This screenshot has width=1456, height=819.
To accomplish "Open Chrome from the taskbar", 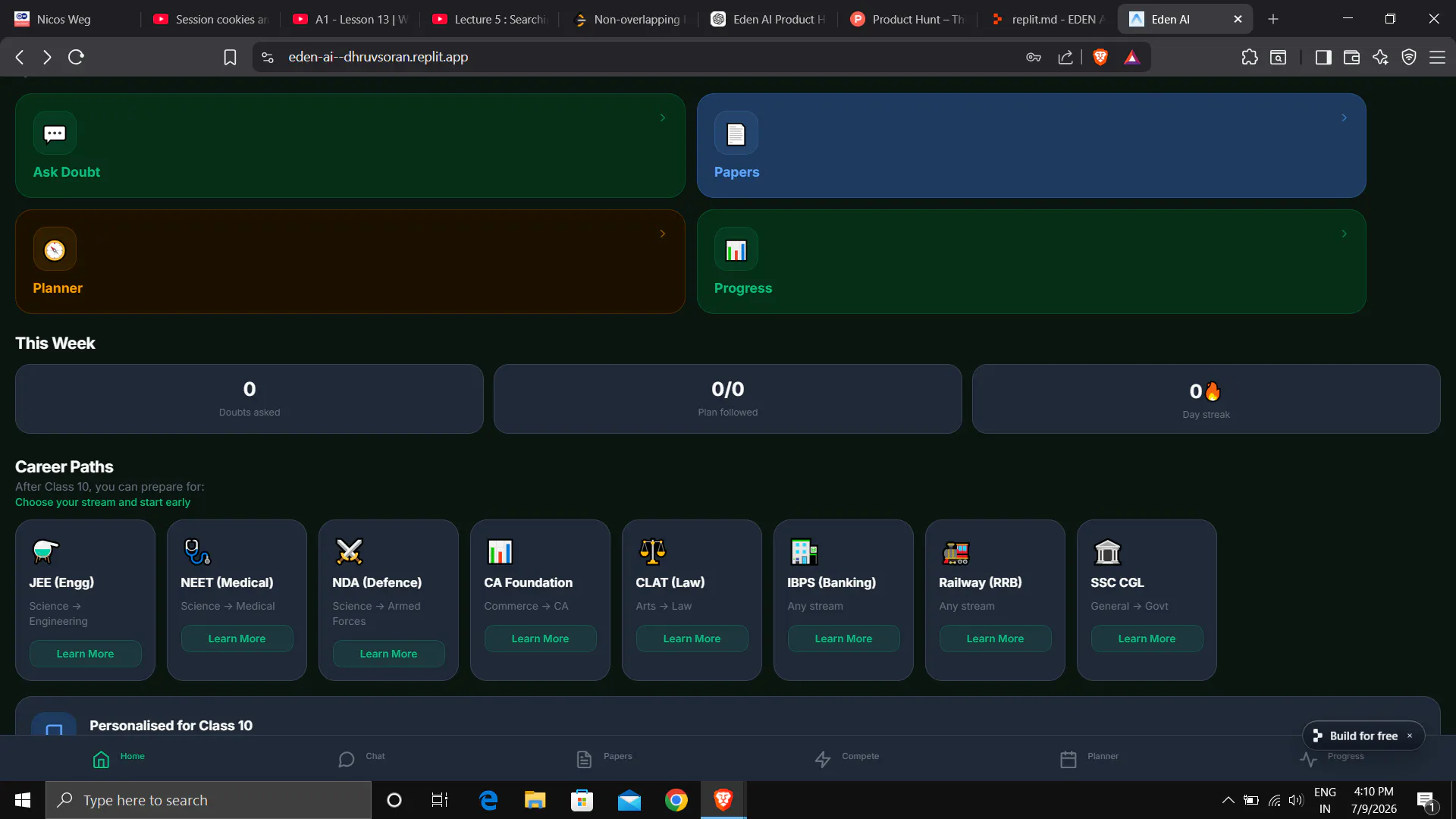I will tap(676, 800).
